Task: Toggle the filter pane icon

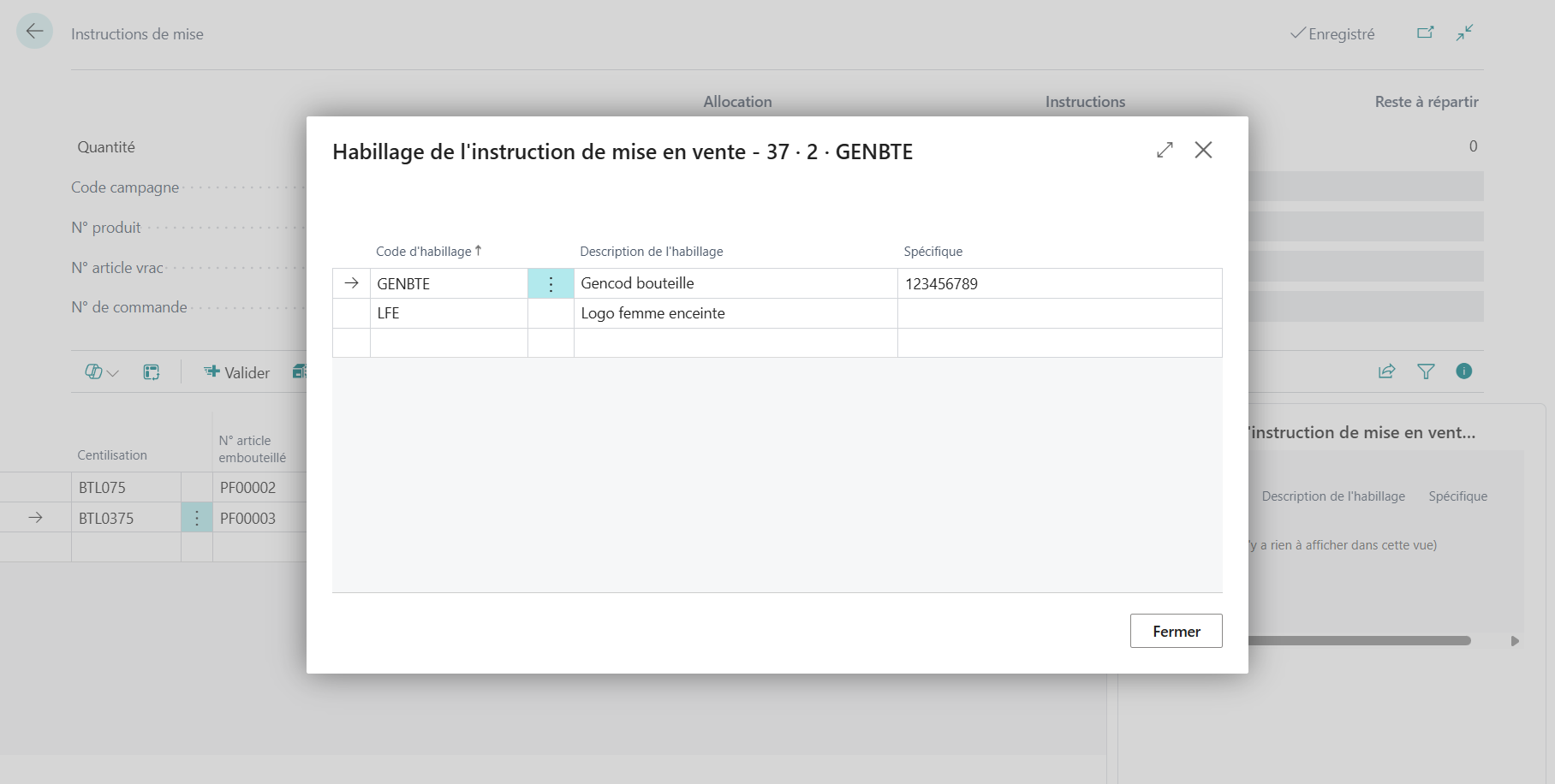Action: tap(1426, 371)
